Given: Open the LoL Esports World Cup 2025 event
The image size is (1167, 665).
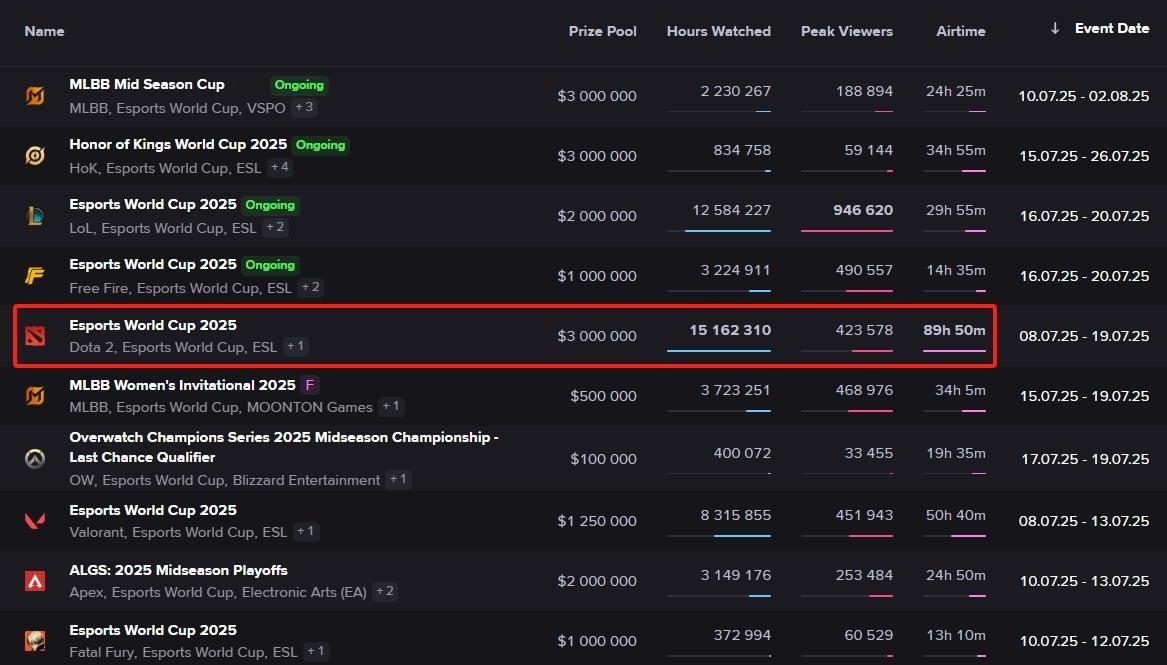Looking at the screenshot, I should [x=153, y=204].
